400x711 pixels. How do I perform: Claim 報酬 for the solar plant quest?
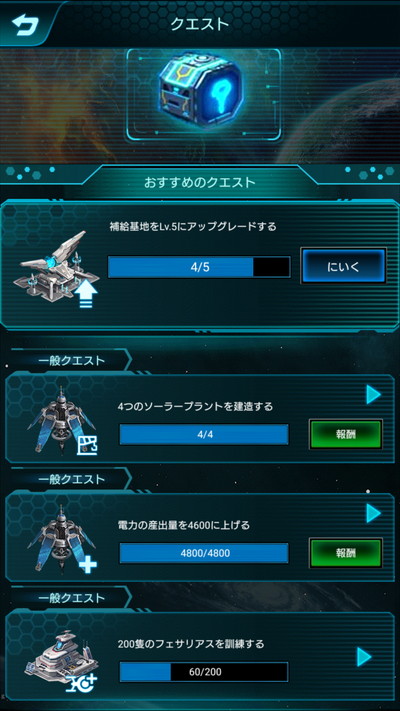[346, 434]
